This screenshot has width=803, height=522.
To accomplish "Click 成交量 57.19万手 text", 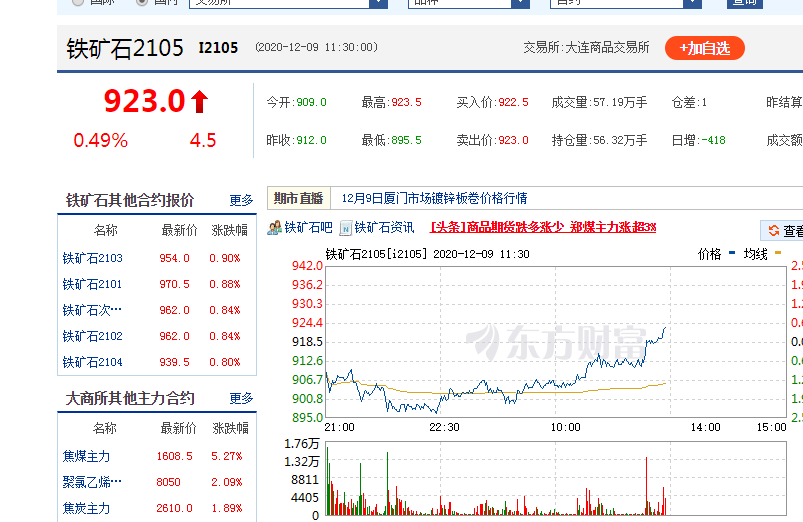I will pos(599,102).
